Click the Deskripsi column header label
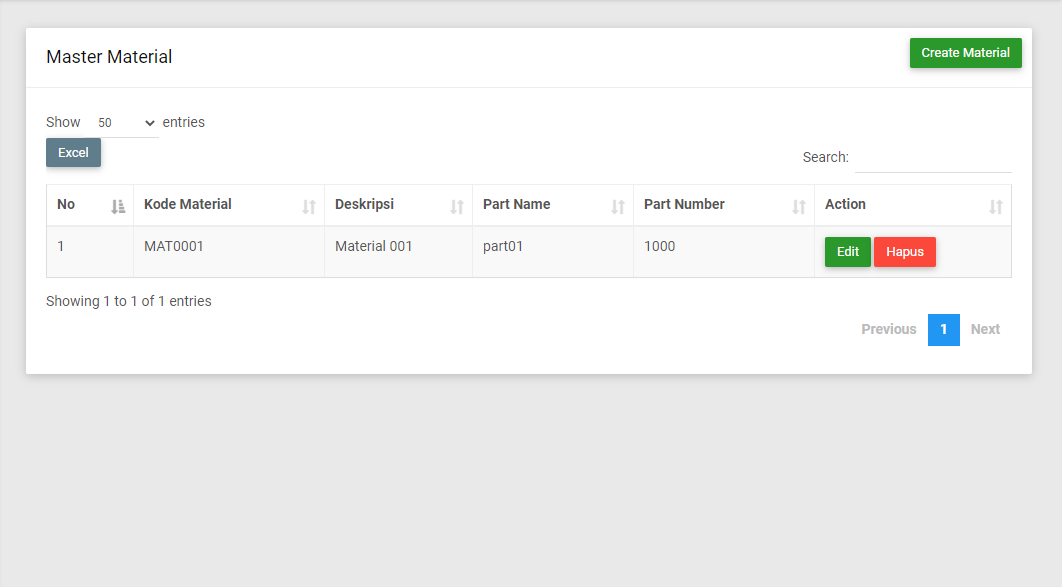Screen dimensions: 1062x587 point(364,204)
